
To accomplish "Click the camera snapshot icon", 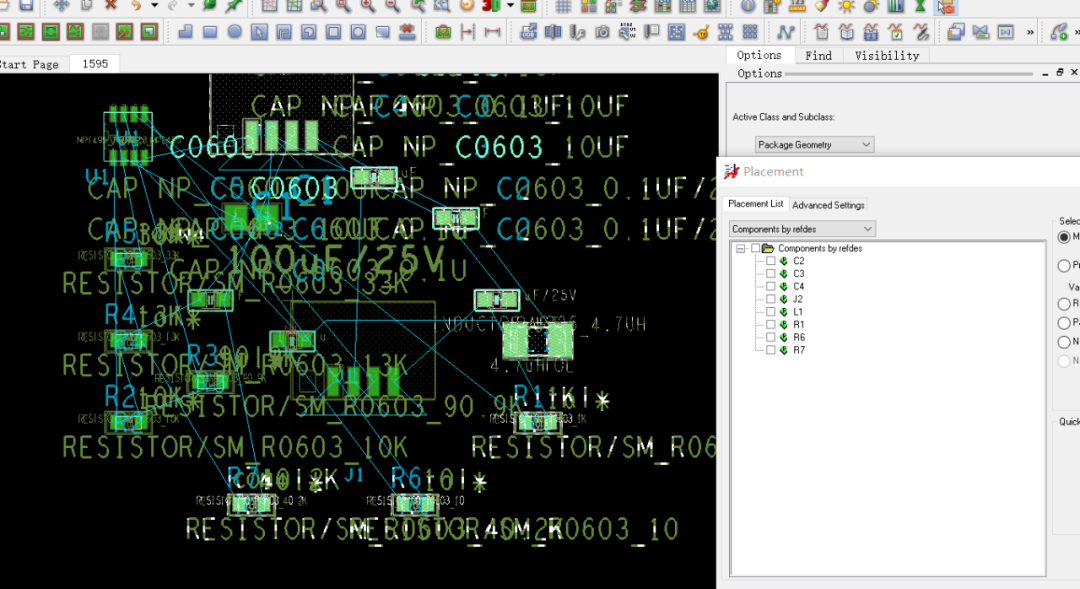I will [602, 32].
